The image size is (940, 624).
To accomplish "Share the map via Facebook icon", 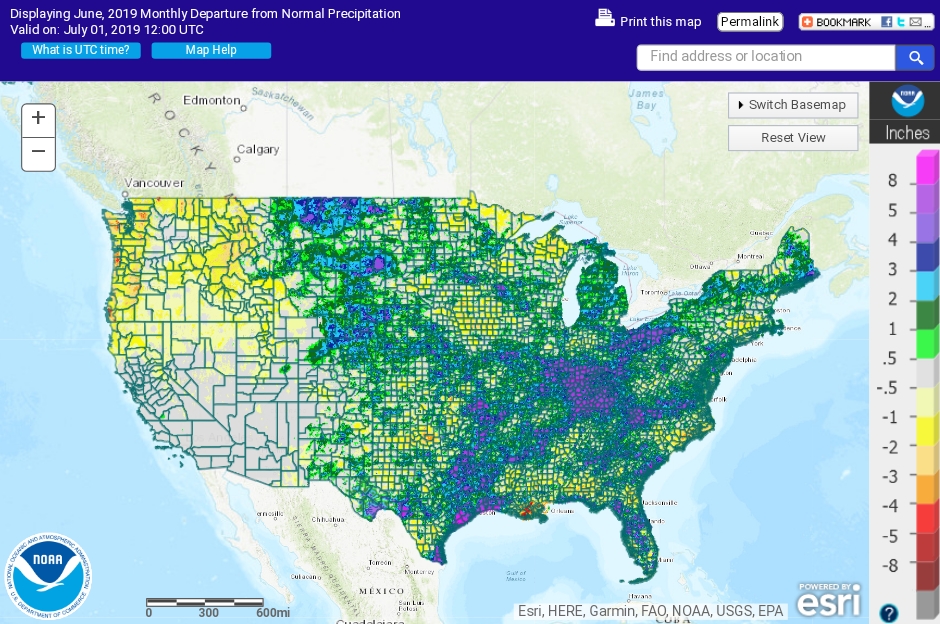I will point(886,22).
